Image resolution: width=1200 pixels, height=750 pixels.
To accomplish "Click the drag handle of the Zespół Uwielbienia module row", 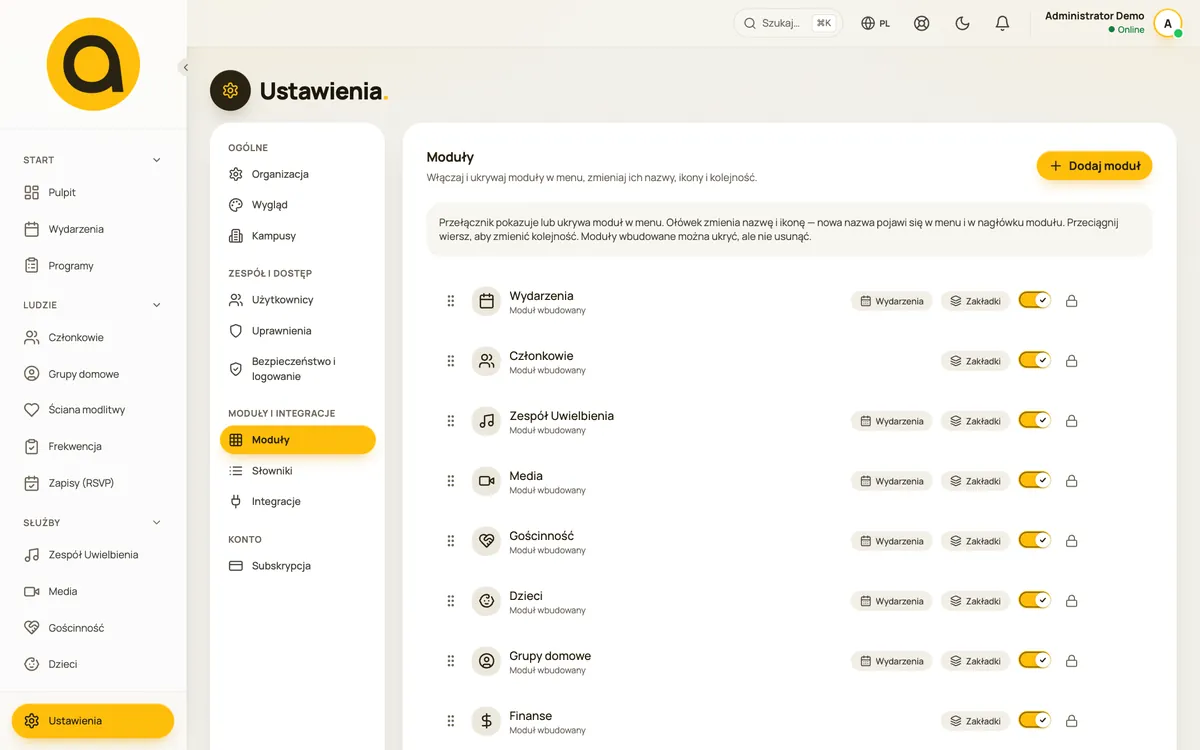I will coord(451,421).
